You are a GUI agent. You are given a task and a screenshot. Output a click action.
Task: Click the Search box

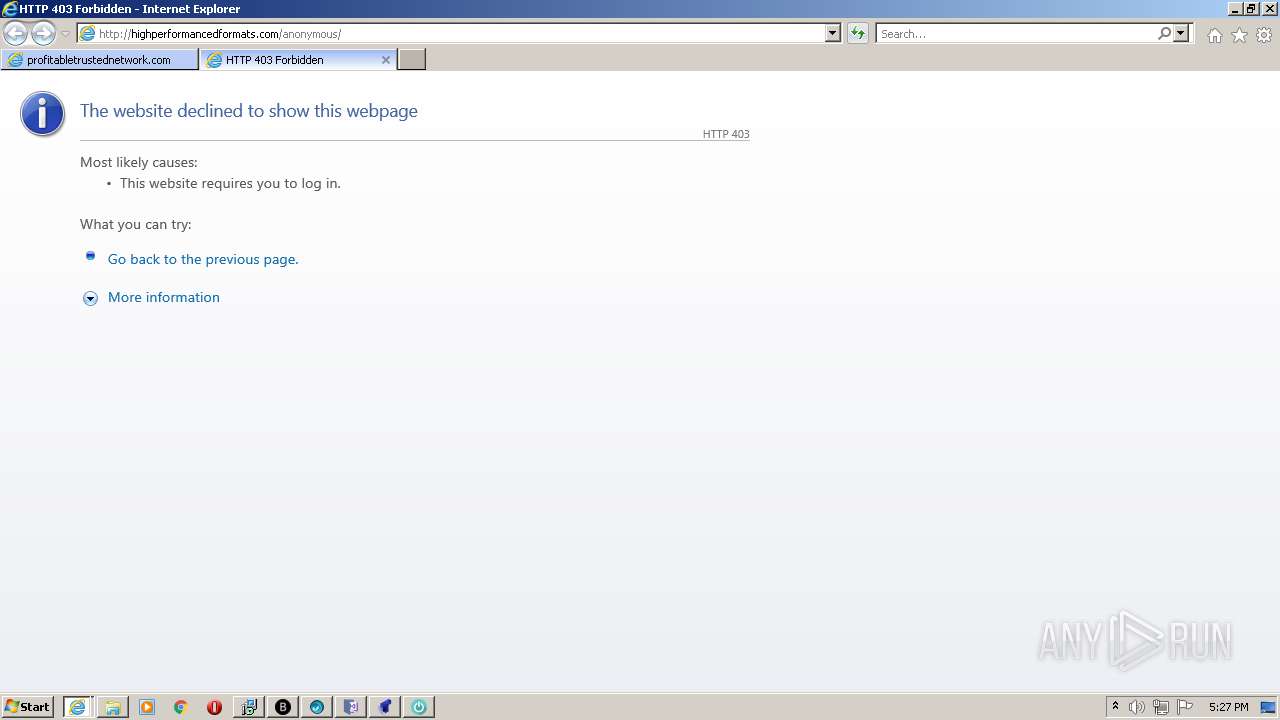[1016, 34]
